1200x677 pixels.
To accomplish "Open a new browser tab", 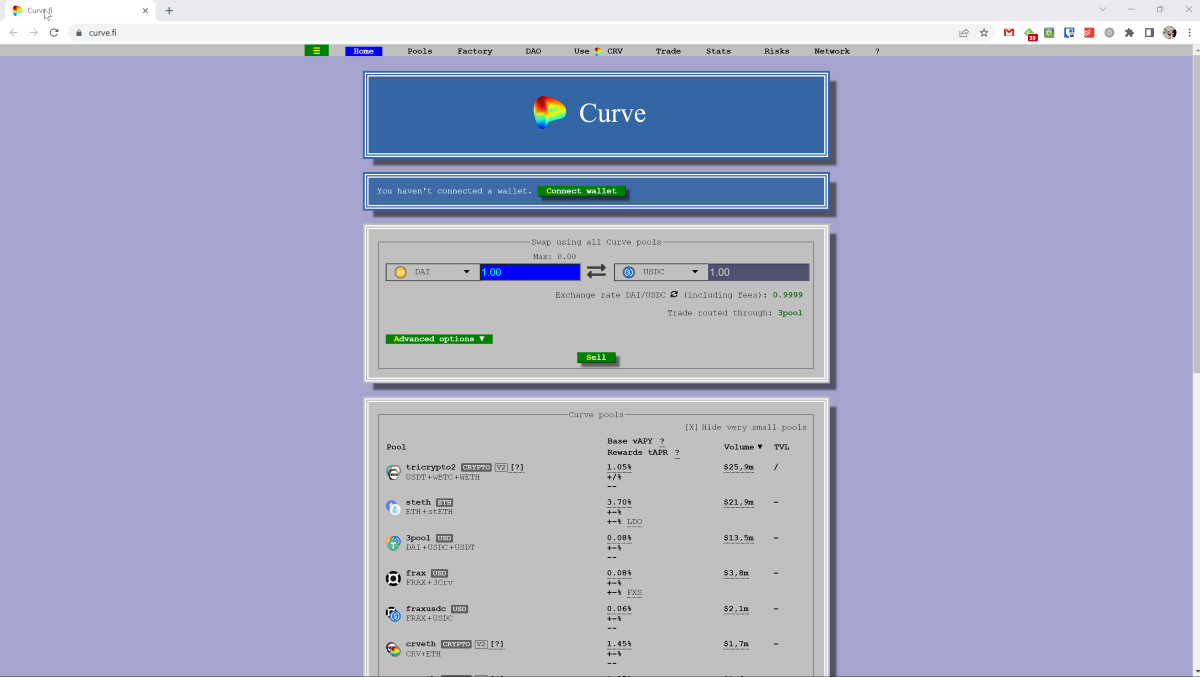I will [169, 10].
